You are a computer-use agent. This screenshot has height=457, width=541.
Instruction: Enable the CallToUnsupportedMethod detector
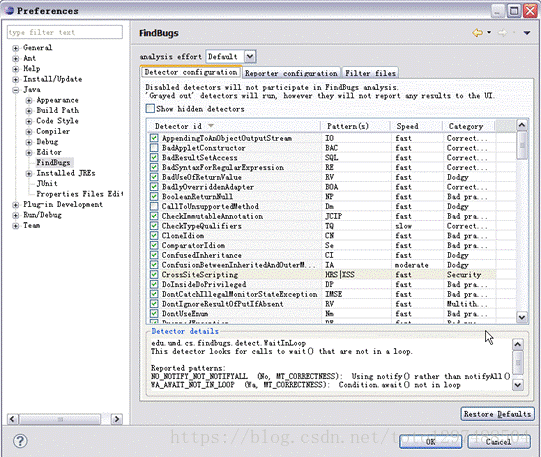click(x=154, y=206)
